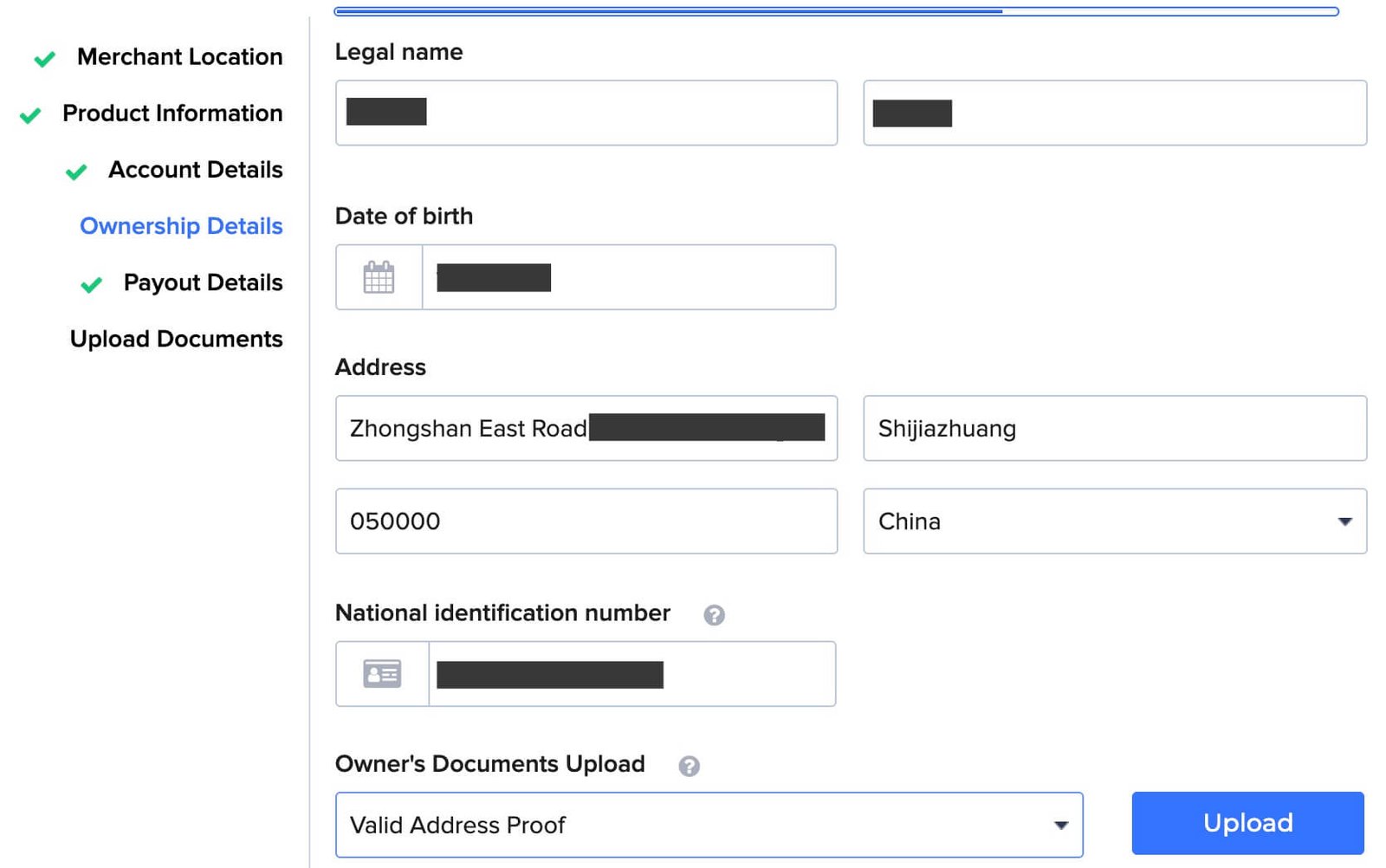The width and height of the screenshot is (1386, 868).
Task: Open the Merchant Location section
Action: 179,57
